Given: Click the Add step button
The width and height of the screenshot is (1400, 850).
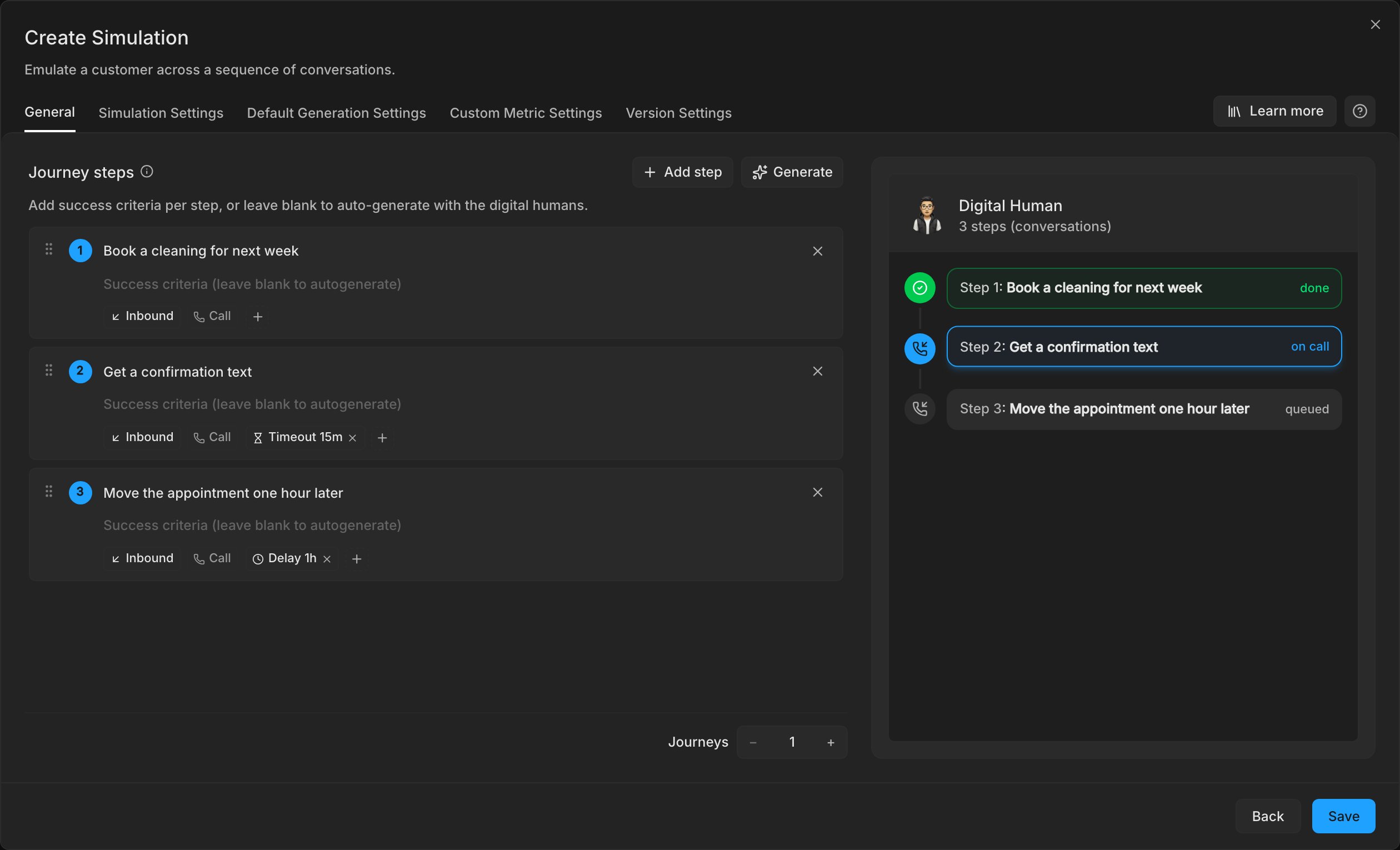Looking at the screenshot, I should click(682, 172).
